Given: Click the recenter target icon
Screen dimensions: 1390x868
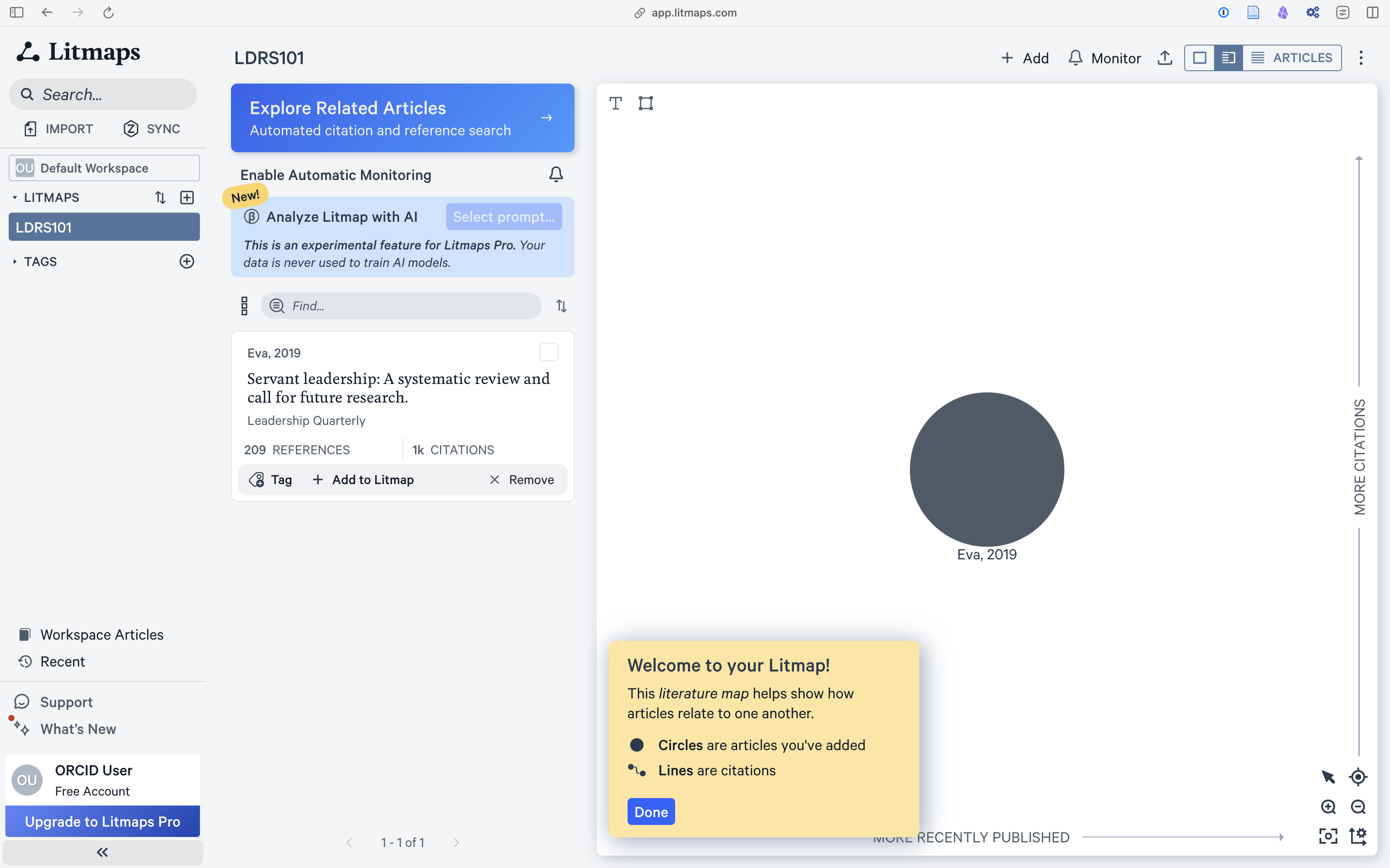Looking at the screenshot, I should [1358, 777].
